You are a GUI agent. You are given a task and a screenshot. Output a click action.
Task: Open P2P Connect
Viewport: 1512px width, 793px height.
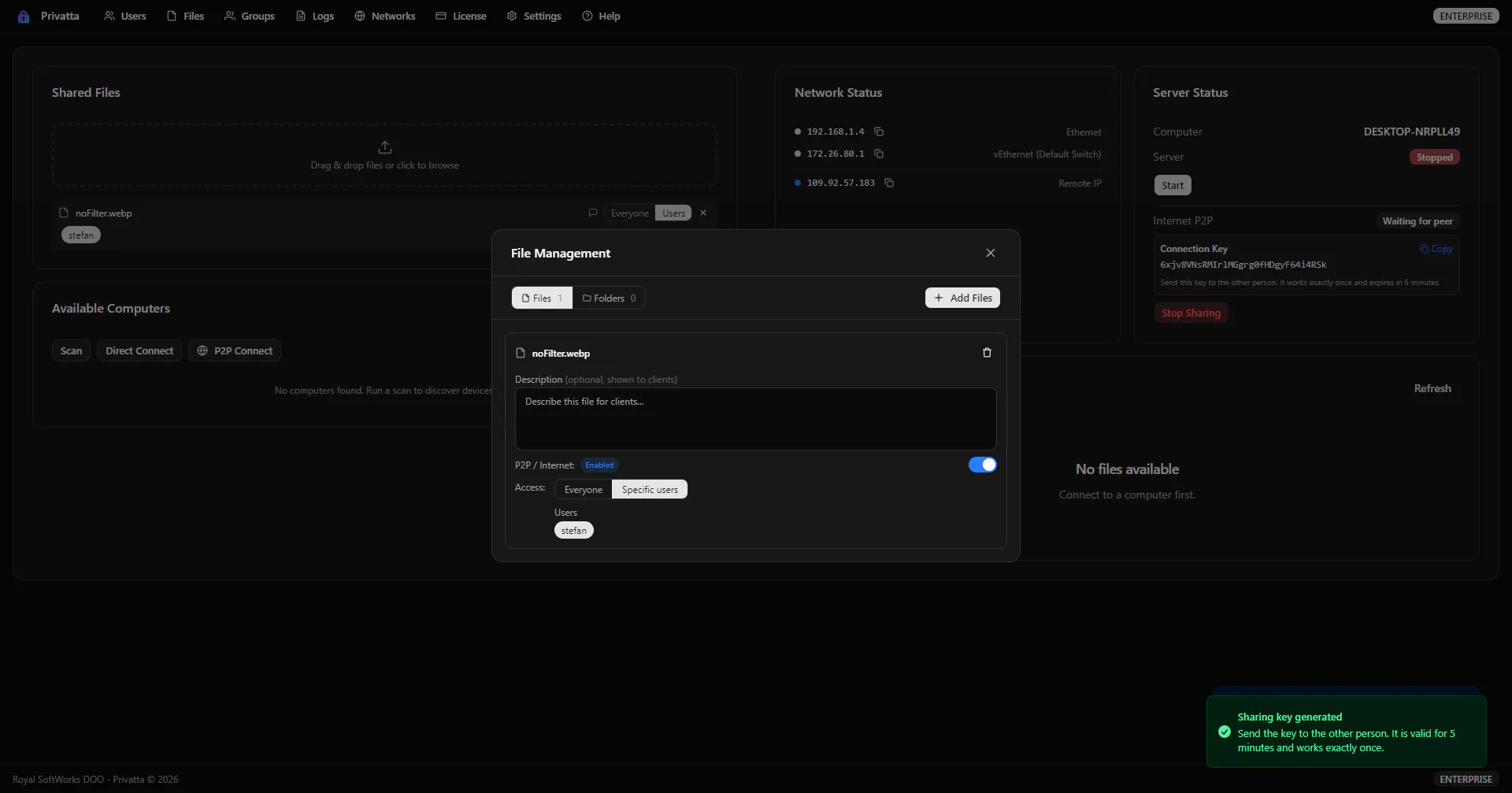point(235,351)
